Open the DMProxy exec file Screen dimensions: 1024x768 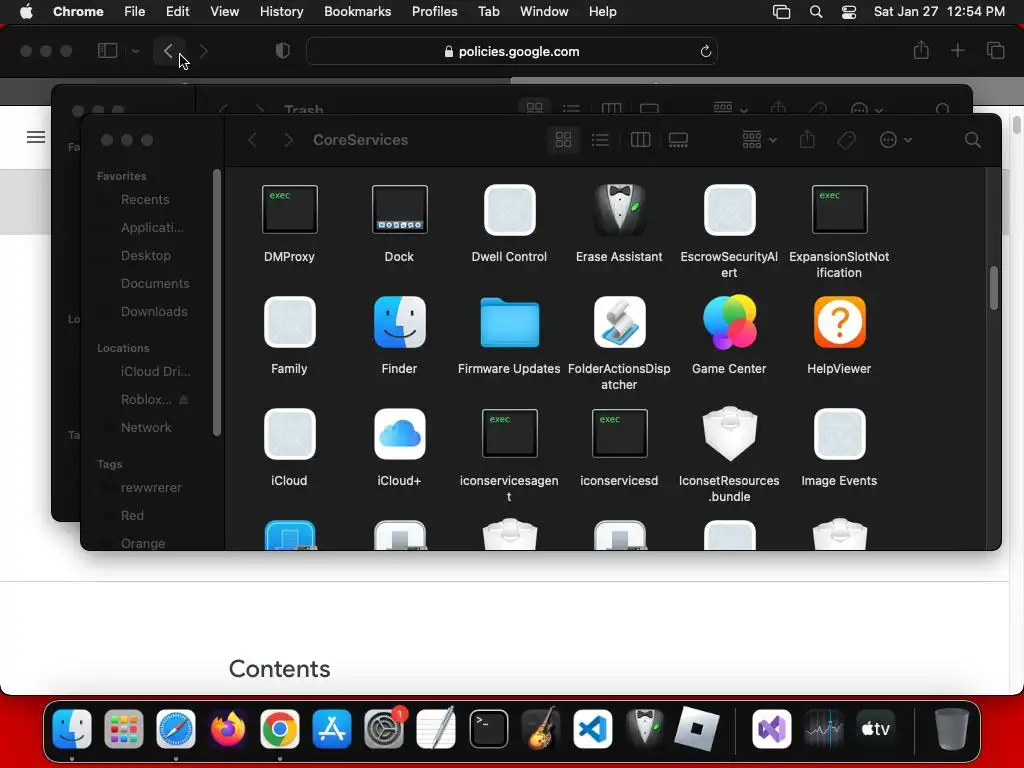tap(289, 210)
